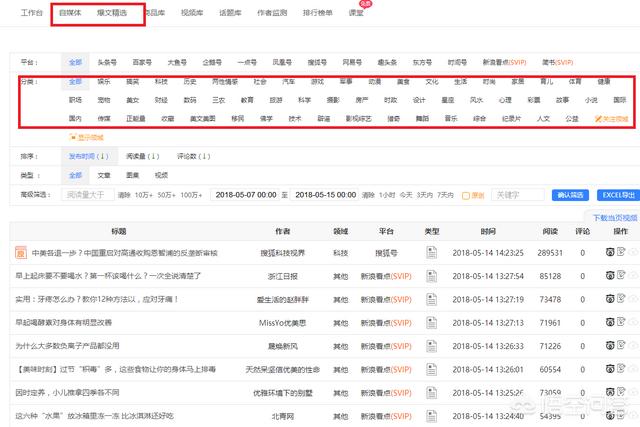
Task: Click the 关键字 keyword input field
Action: point(516,195)
